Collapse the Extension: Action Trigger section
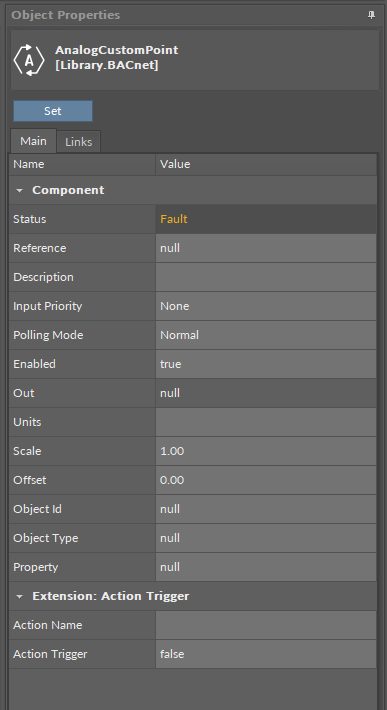 click(x=19, y=596)
